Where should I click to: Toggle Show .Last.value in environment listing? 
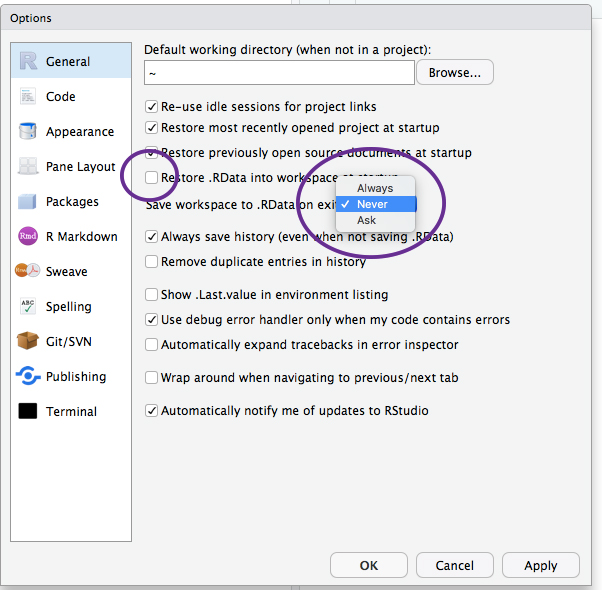pyautogui.click(x=152, y=295)
